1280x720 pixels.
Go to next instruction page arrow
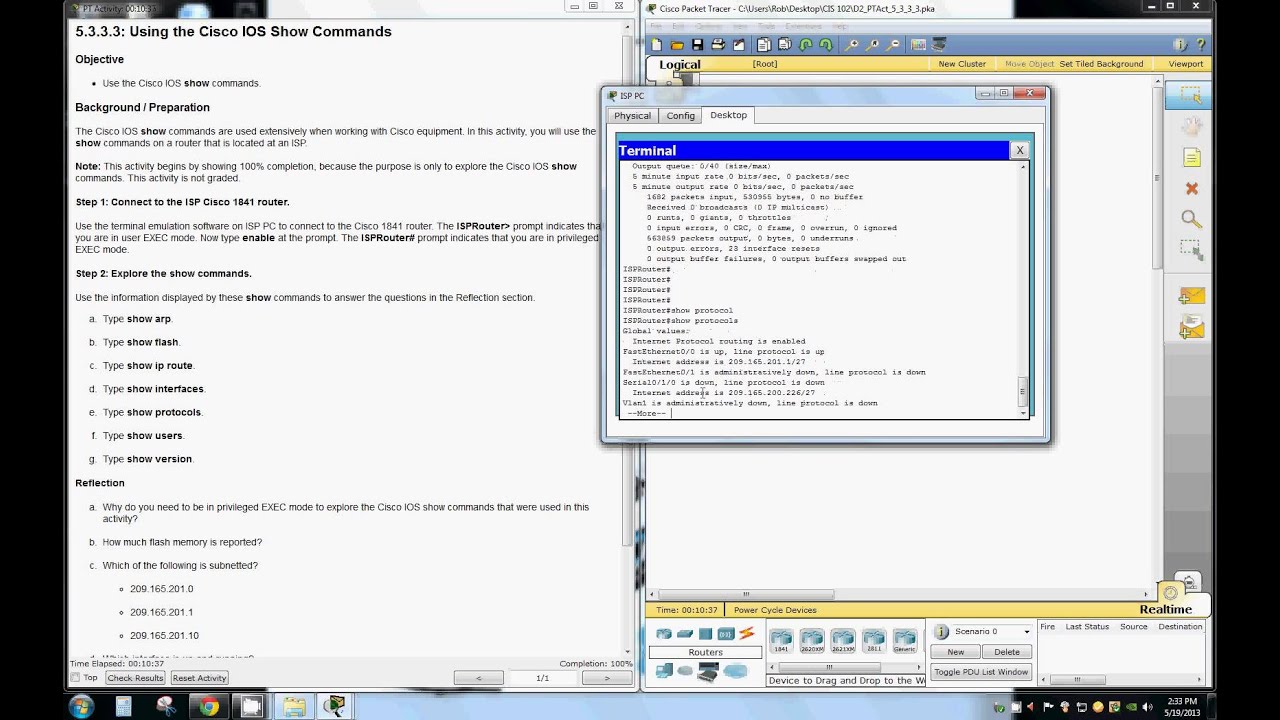606,678
